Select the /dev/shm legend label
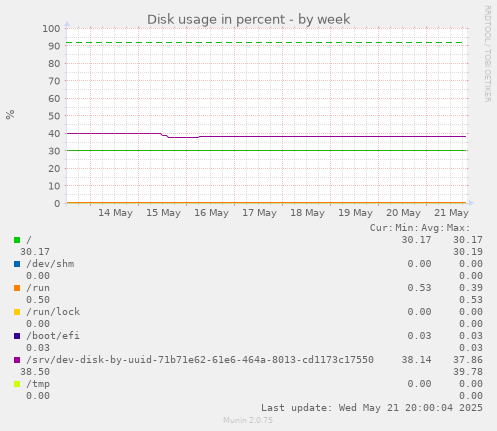 tap(50, 264)
